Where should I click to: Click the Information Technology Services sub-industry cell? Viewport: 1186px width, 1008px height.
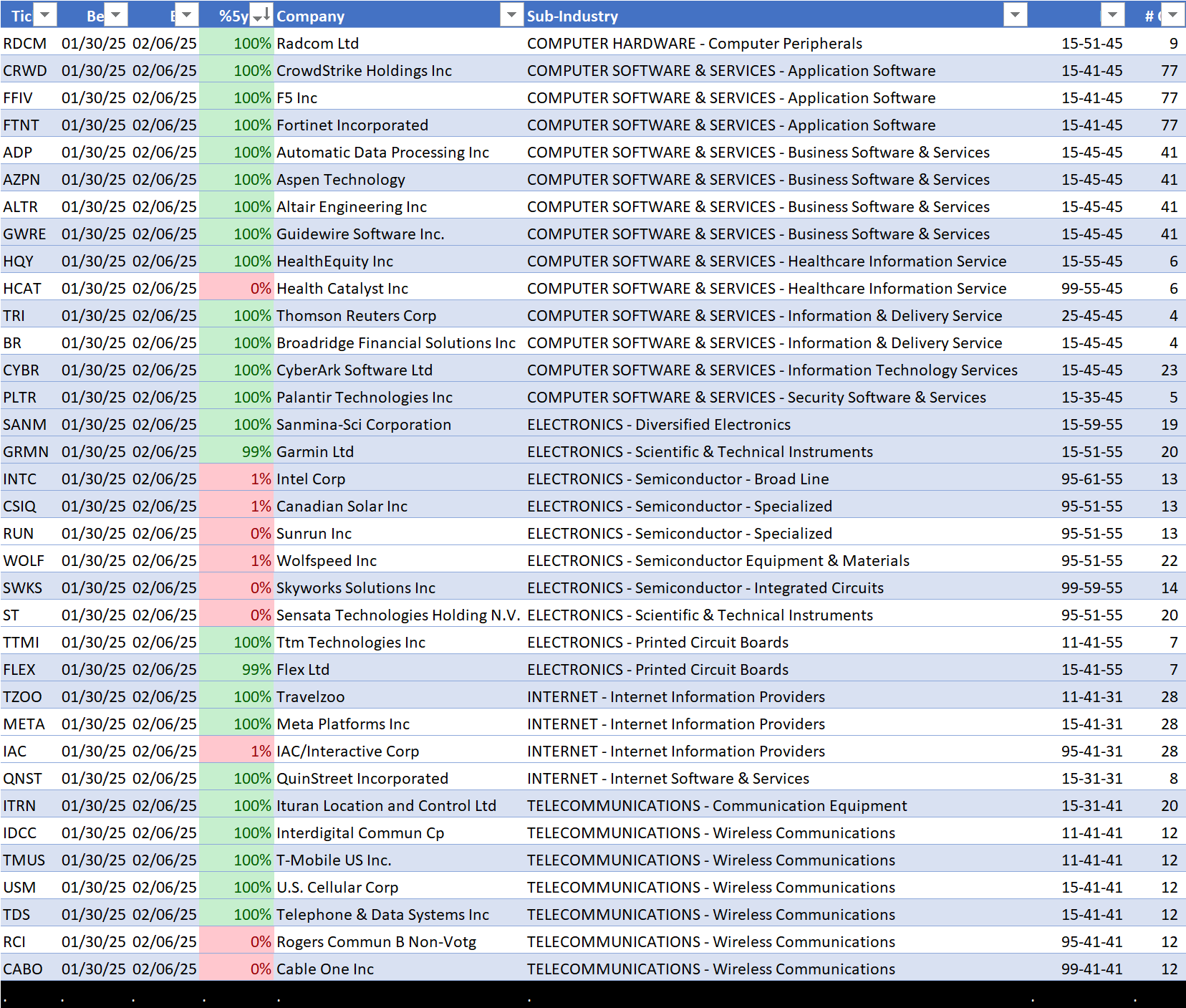tap(776, 370)
